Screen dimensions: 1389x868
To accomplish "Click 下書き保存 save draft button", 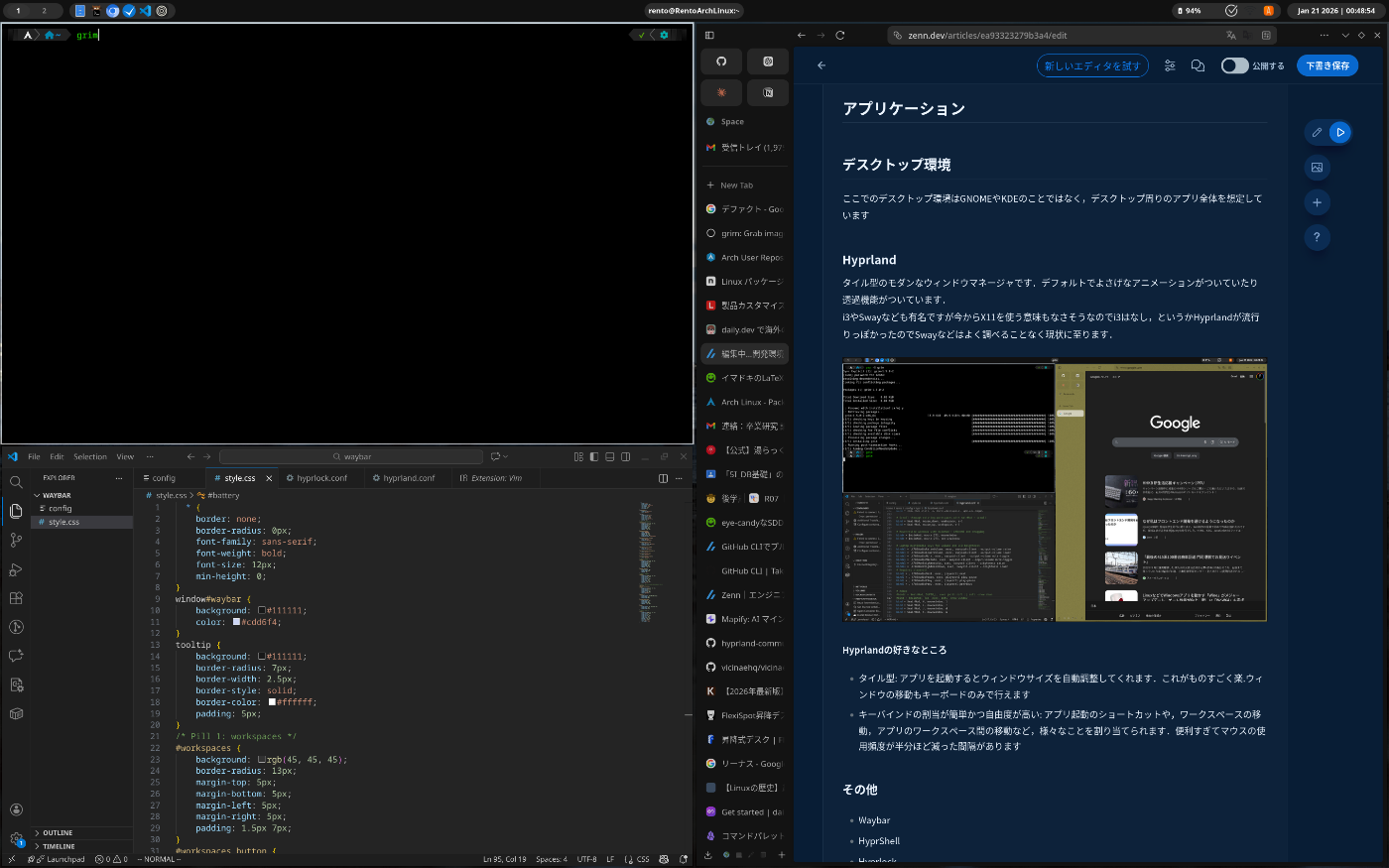I will coord(1327,65).
